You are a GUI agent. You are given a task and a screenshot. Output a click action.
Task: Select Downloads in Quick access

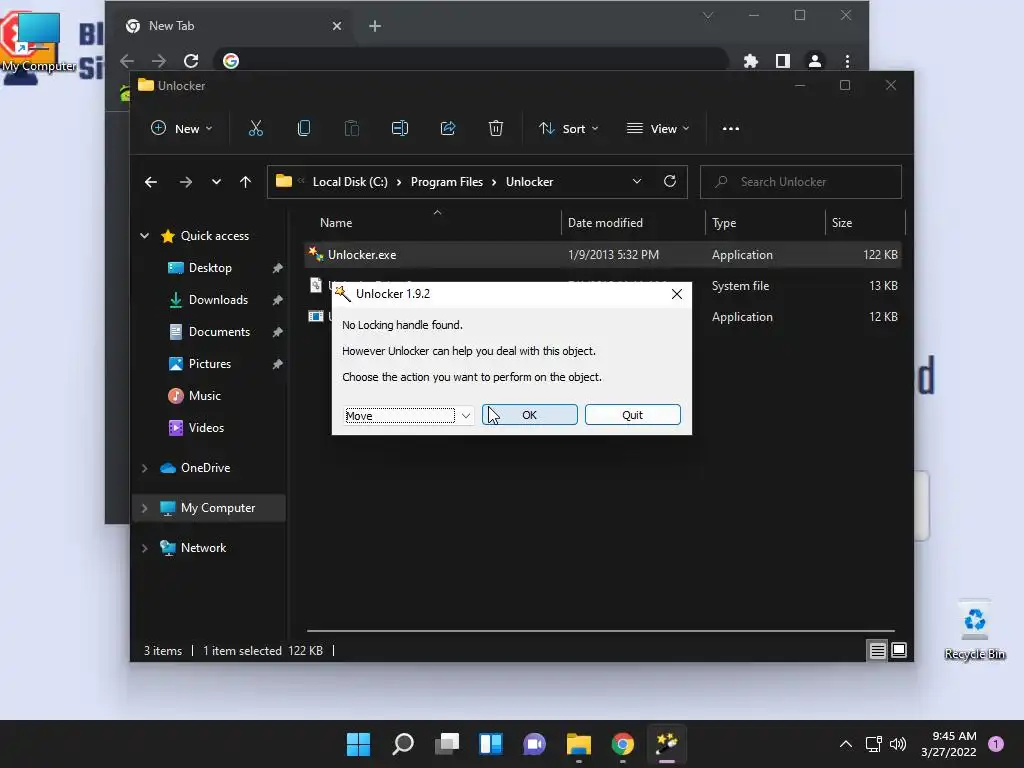(x=218, y=300)
